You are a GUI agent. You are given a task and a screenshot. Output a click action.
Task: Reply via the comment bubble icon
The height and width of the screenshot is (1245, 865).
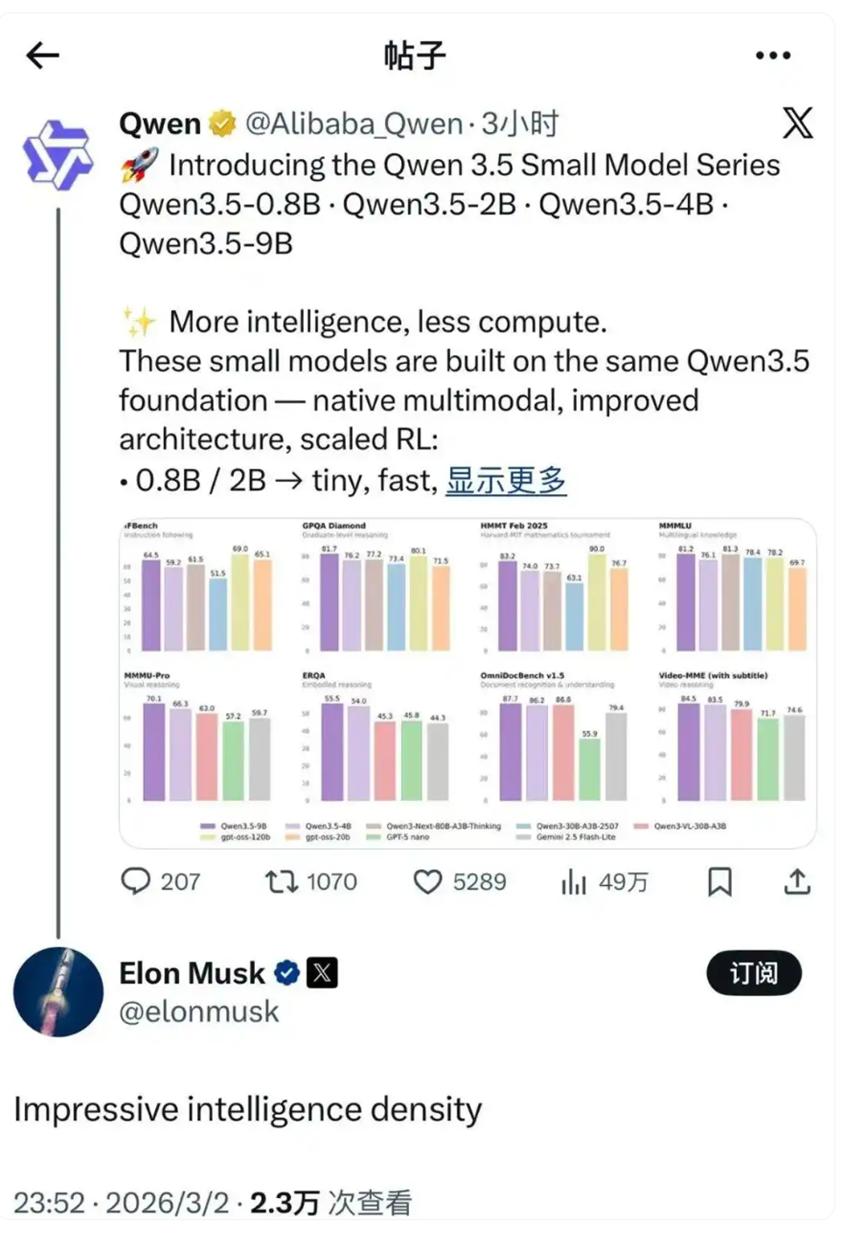135,881
